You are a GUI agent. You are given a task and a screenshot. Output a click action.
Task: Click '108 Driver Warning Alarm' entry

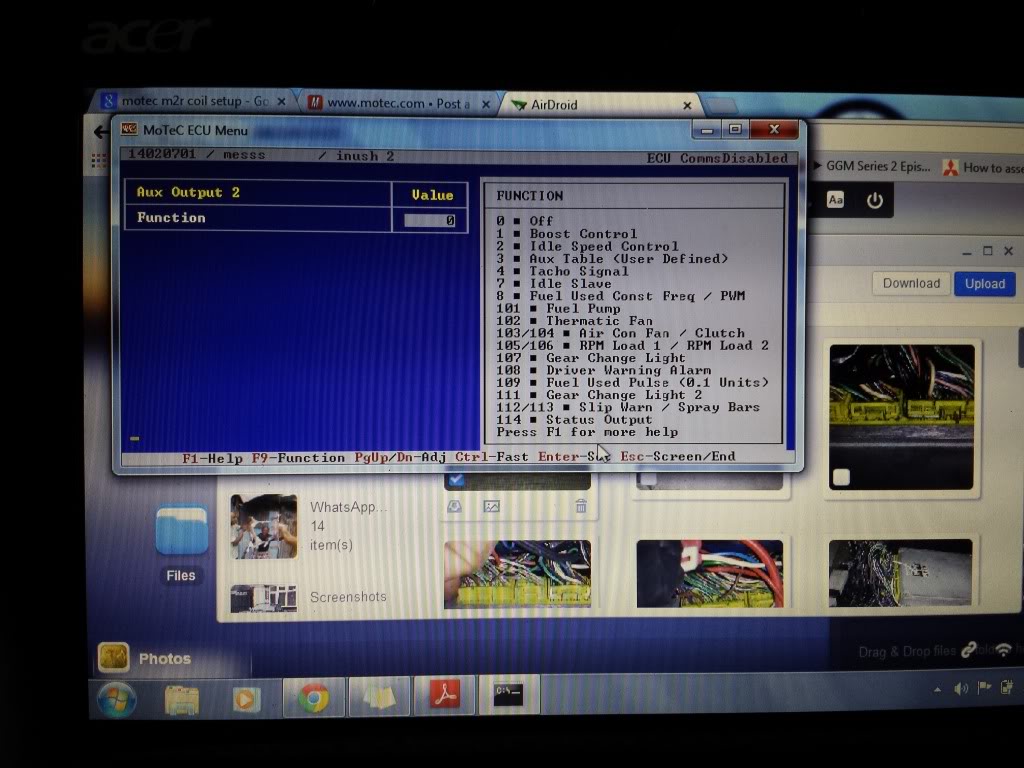tap(603, 370)
